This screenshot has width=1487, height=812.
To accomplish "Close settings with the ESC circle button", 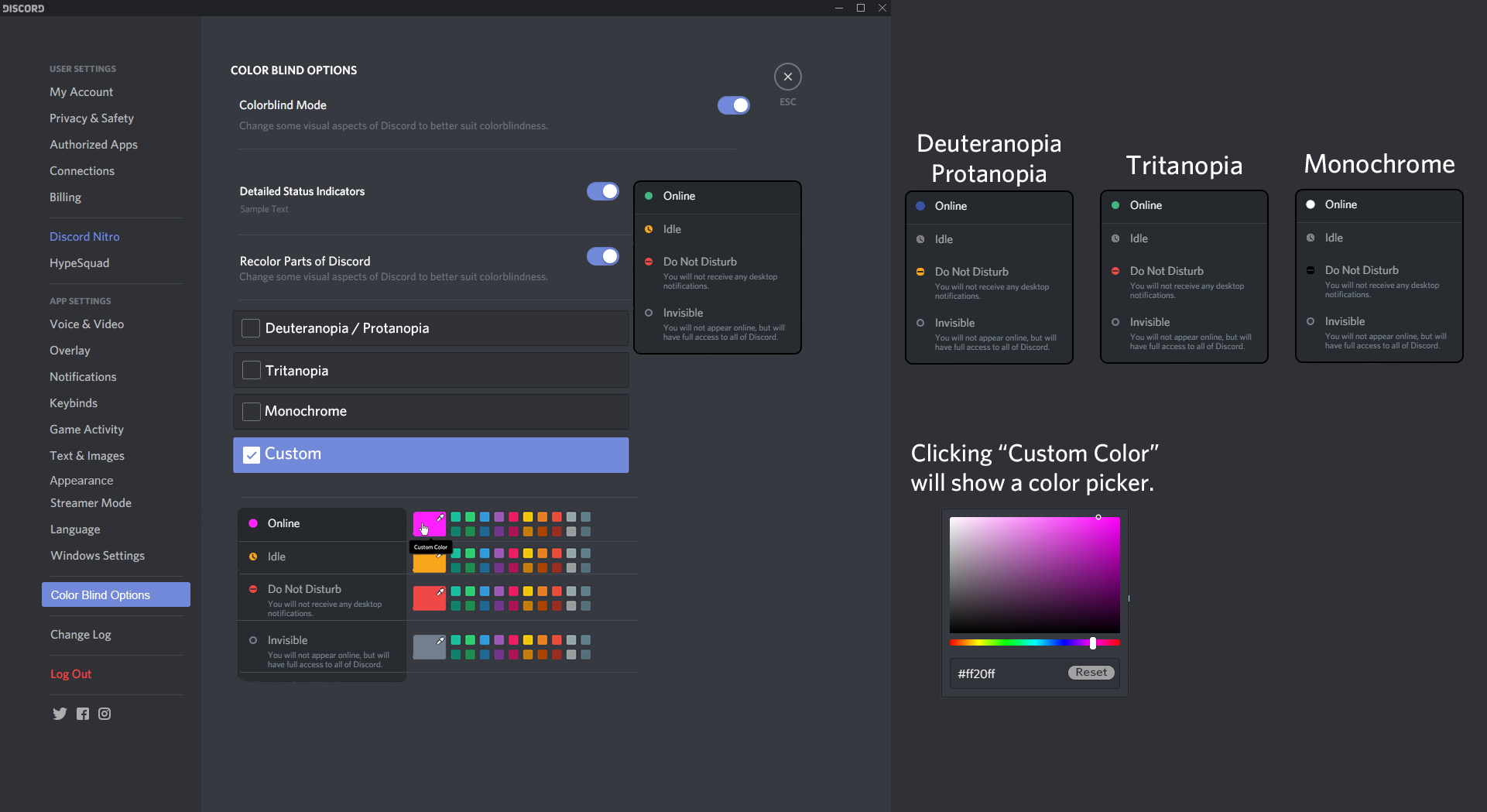I will pos(787,77).
